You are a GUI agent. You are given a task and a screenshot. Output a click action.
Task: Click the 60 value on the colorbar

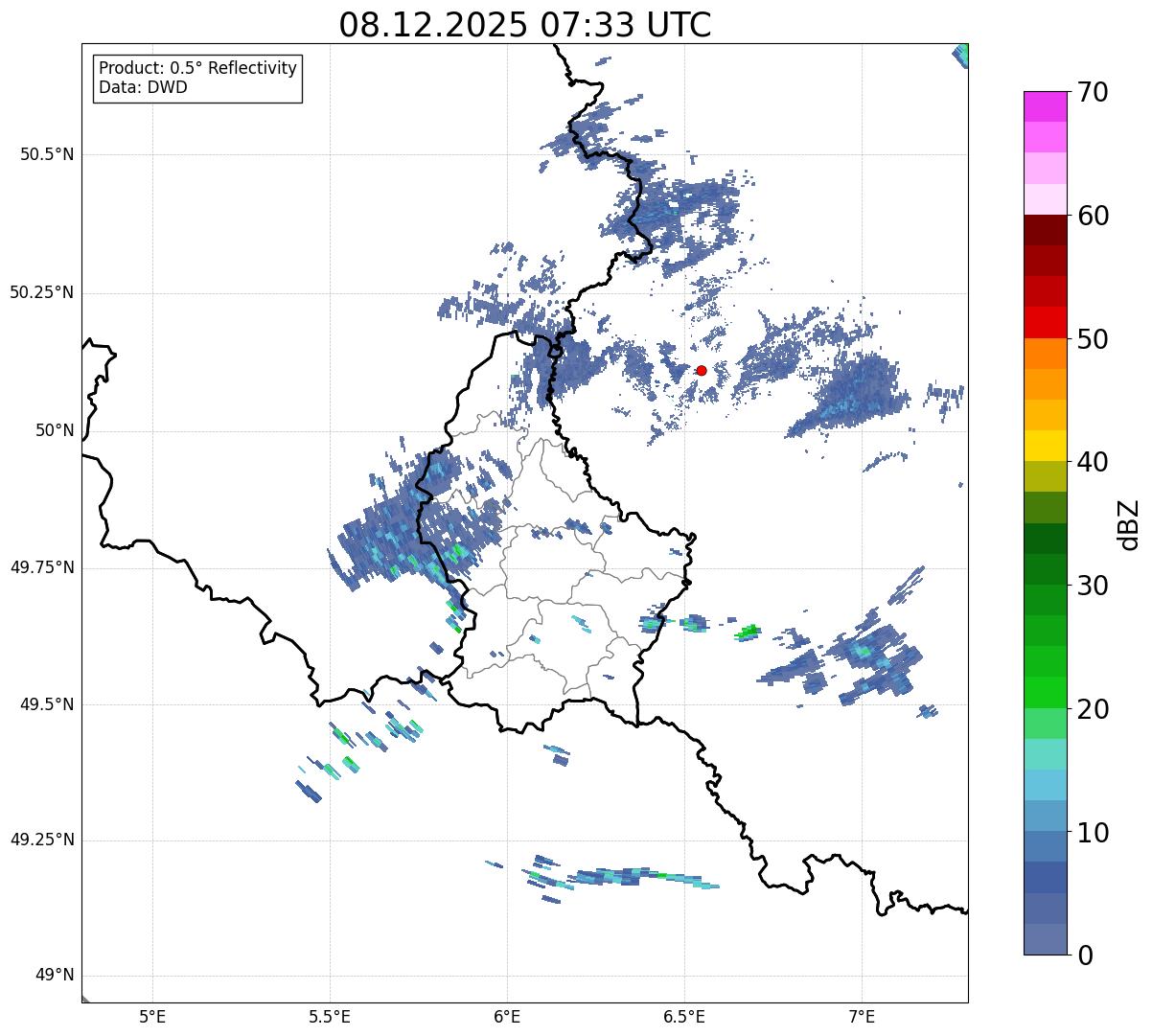1093,216
